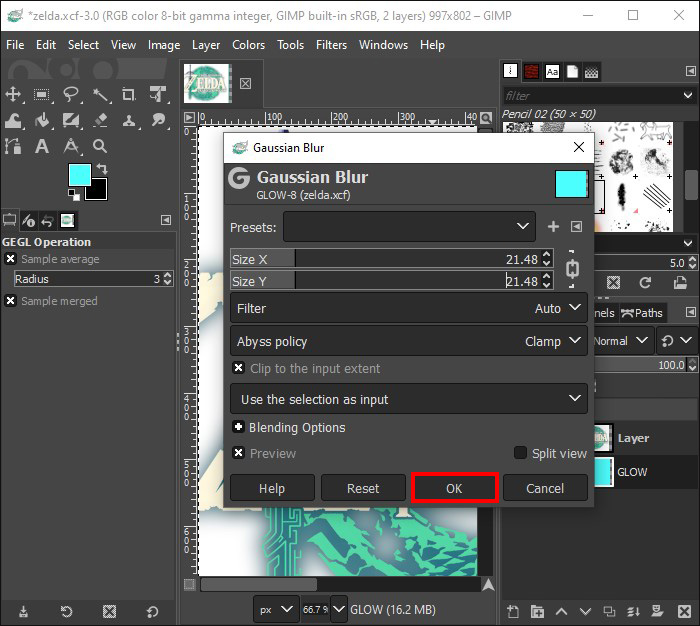This screenshot has width=700, height=626.
Task: Select the Text tool
Action: coord(42,146)
